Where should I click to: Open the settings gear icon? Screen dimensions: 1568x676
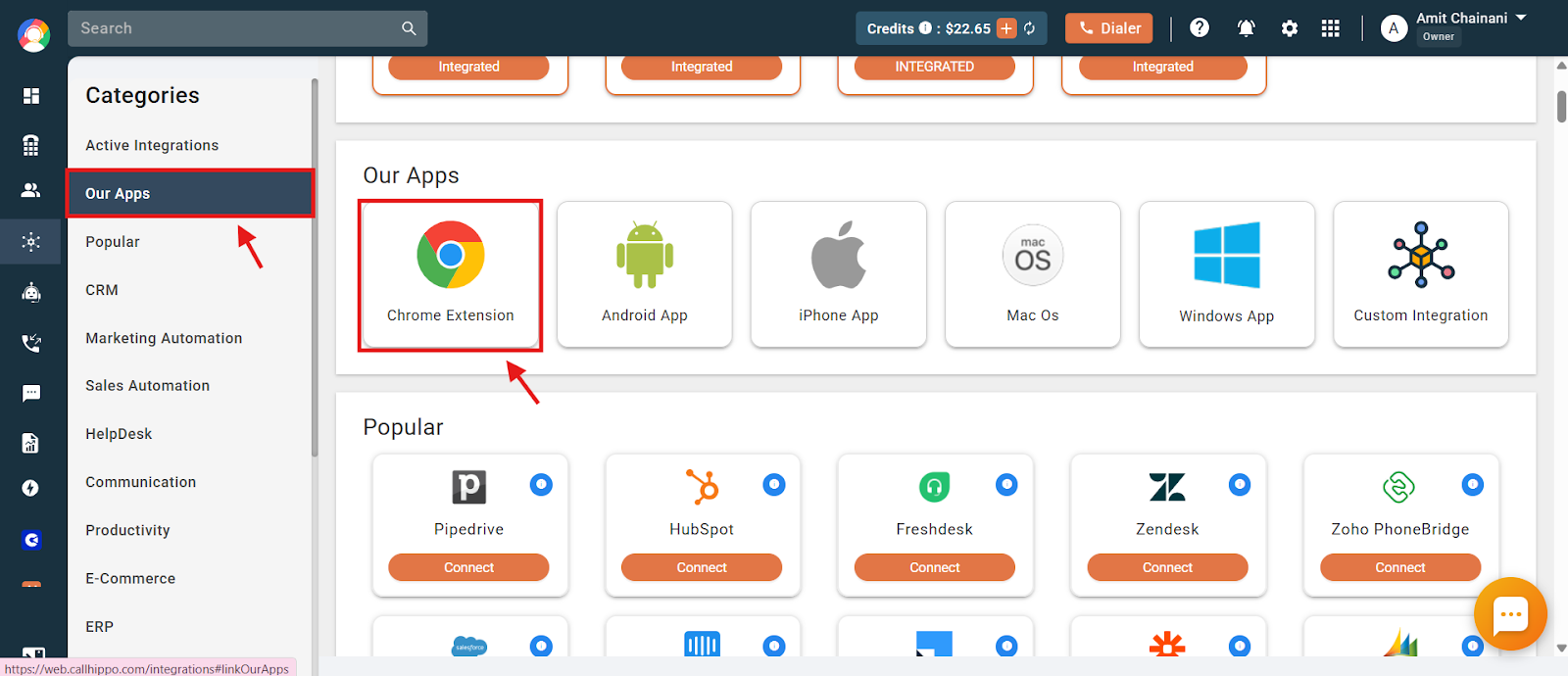click(1290, 28)
